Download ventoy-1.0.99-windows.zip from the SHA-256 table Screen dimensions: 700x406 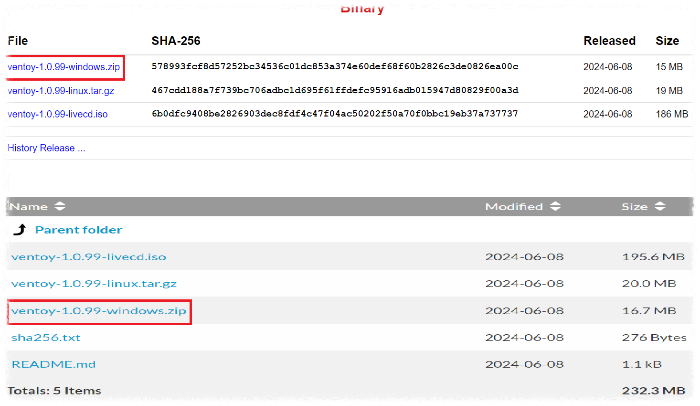tap(64, 67)
